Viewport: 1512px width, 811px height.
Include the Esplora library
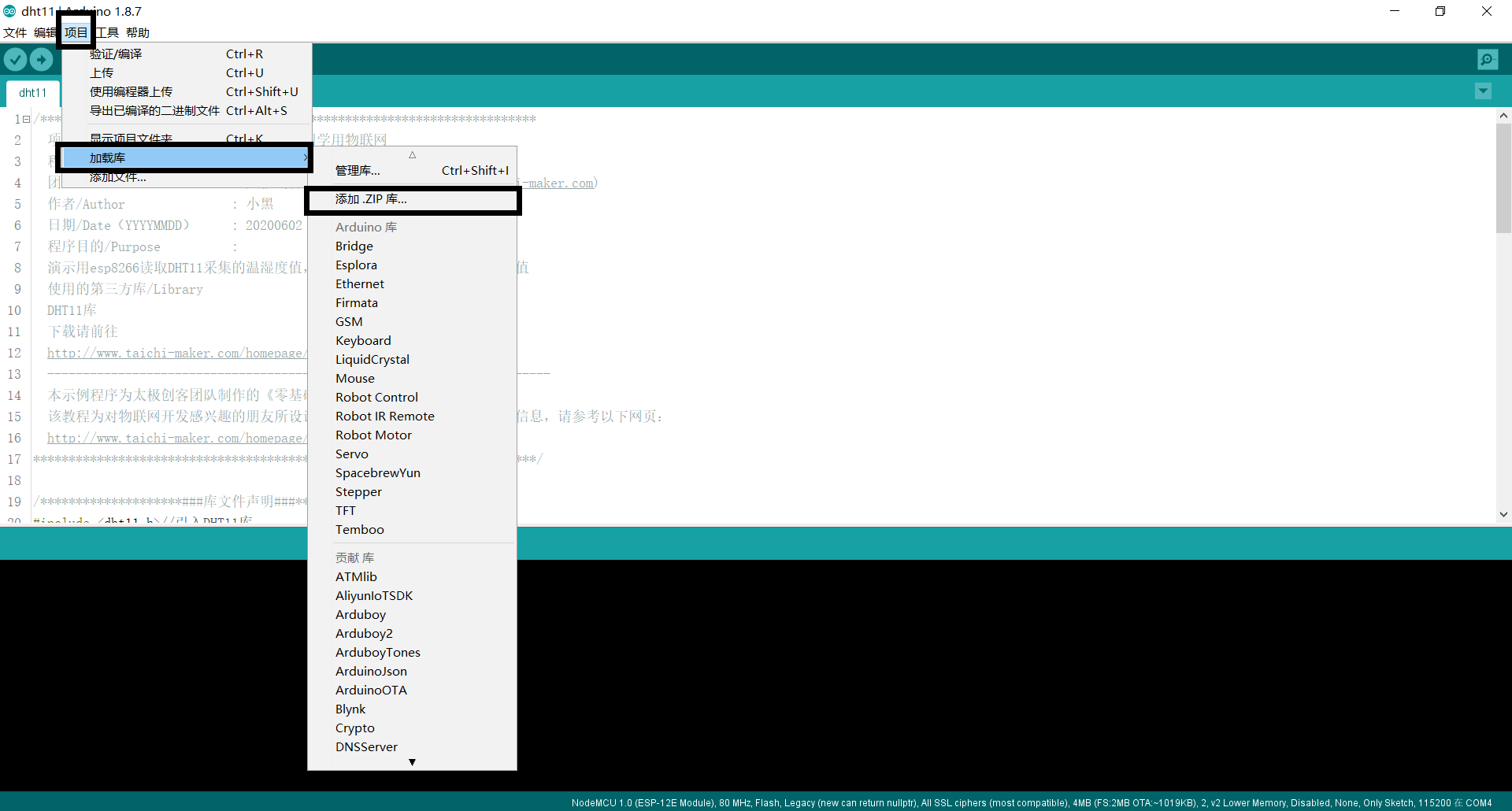[x=412, y=265]
